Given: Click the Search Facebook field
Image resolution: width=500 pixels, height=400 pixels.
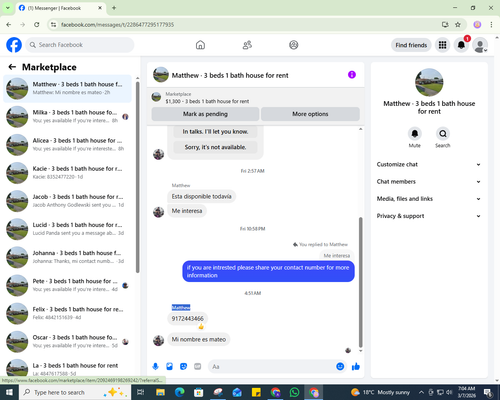Looking at the screenshot, I should (x=80, y=45).
